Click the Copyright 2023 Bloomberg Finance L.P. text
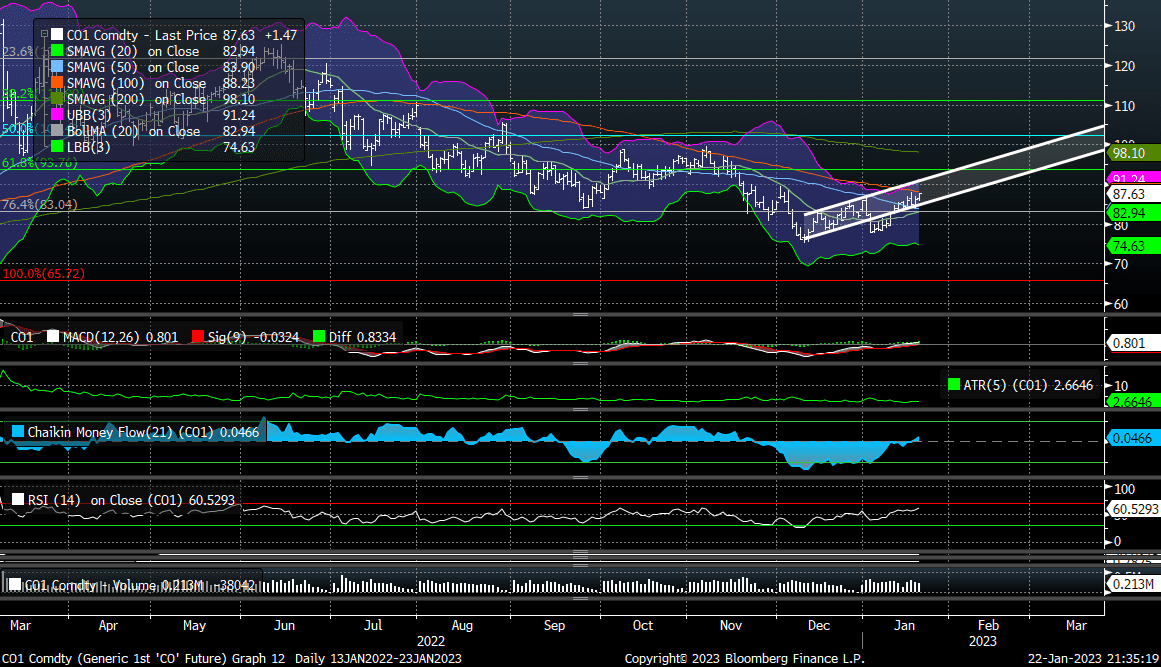Screen dimensions: 1161x667 click(x=744, y=659)
